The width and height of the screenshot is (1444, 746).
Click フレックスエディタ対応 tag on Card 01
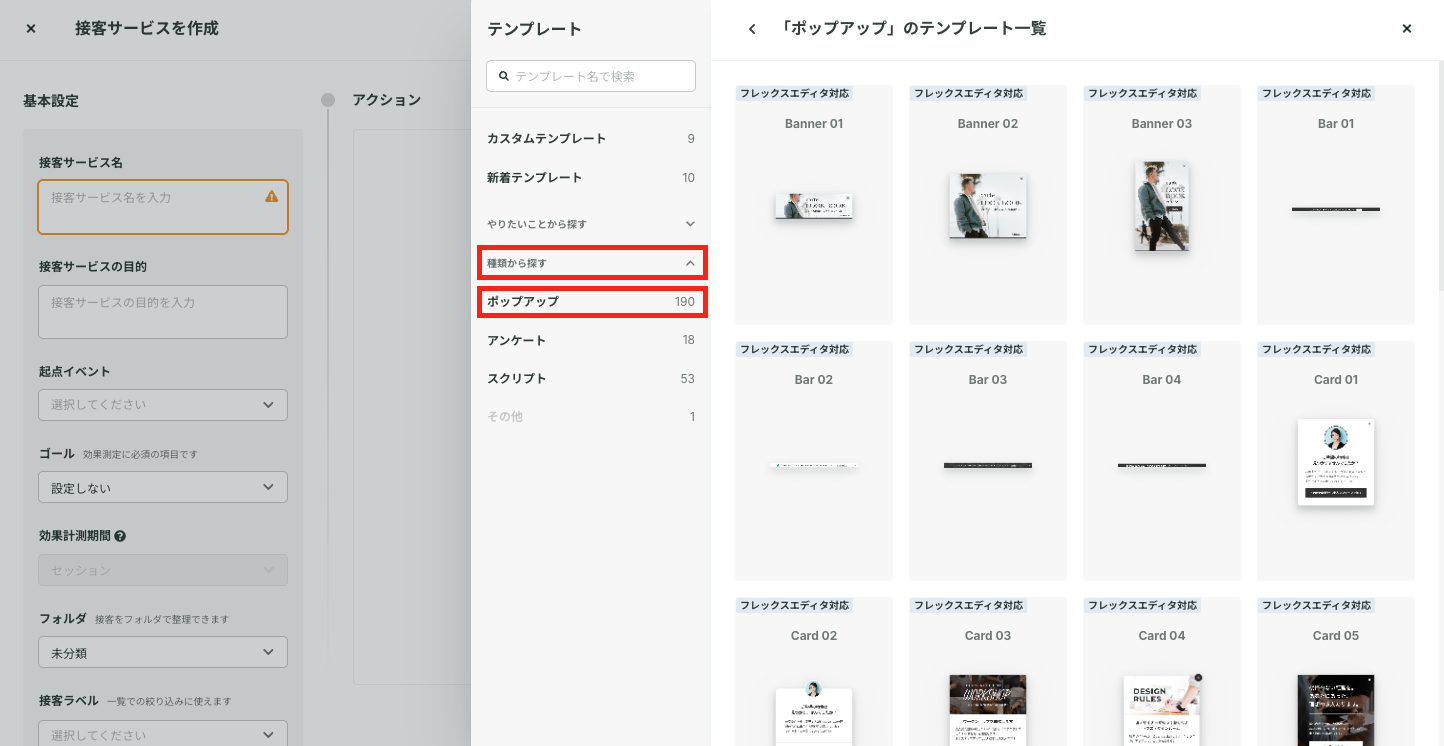click(1316, 350)
